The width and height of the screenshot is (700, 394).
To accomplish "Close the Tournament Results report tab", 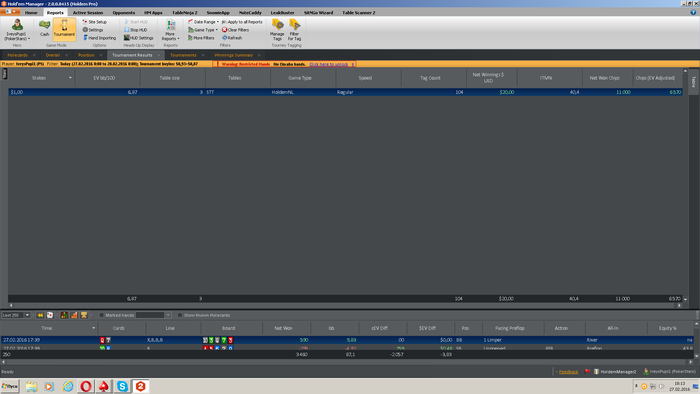I will tap(159, 55).
